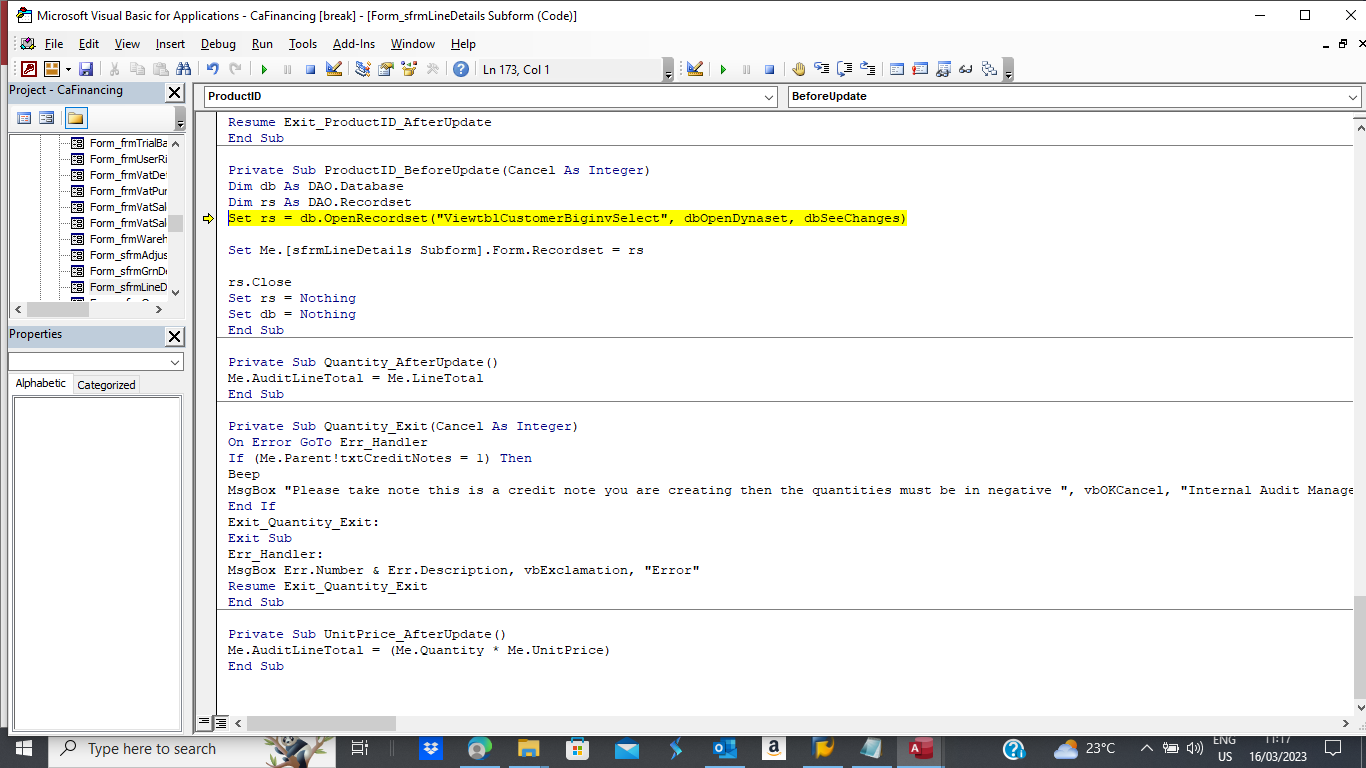The width and height of the screenshot is (1366, 768).
Task: Open VBA Help question mark icon
Action: pos(460,69)
